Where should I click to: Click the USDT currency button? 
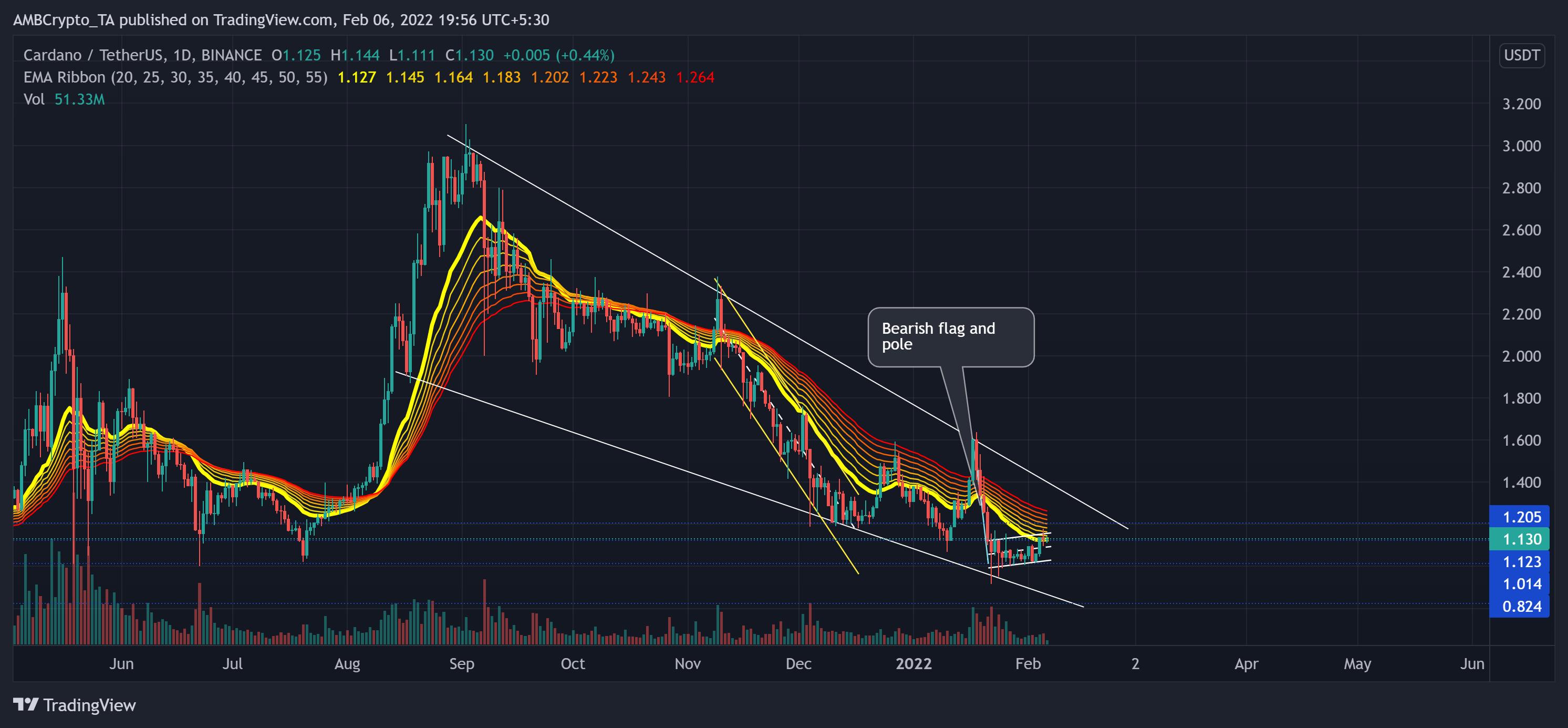pos(1522,55)
